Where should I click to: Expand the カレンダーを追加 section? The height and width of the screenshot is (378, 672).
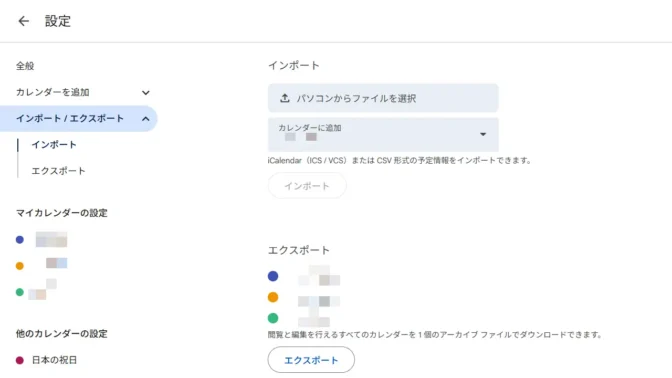[83, 92]
